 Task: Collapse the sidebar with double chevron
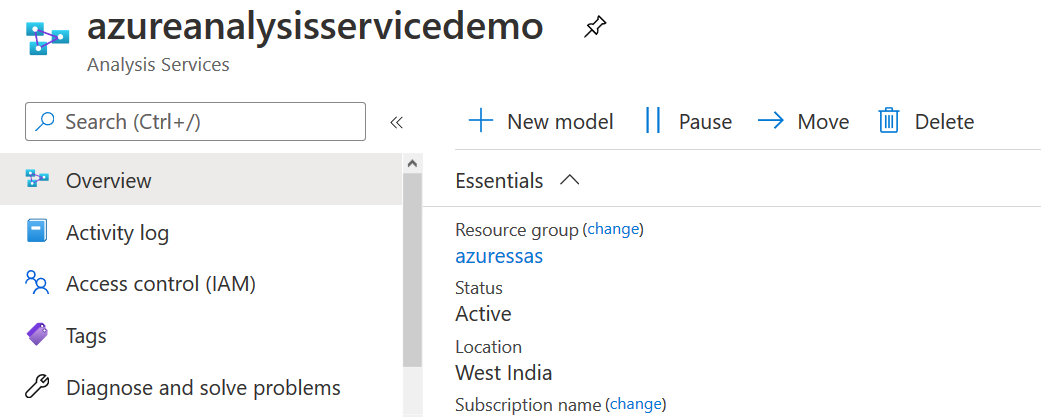396,122
